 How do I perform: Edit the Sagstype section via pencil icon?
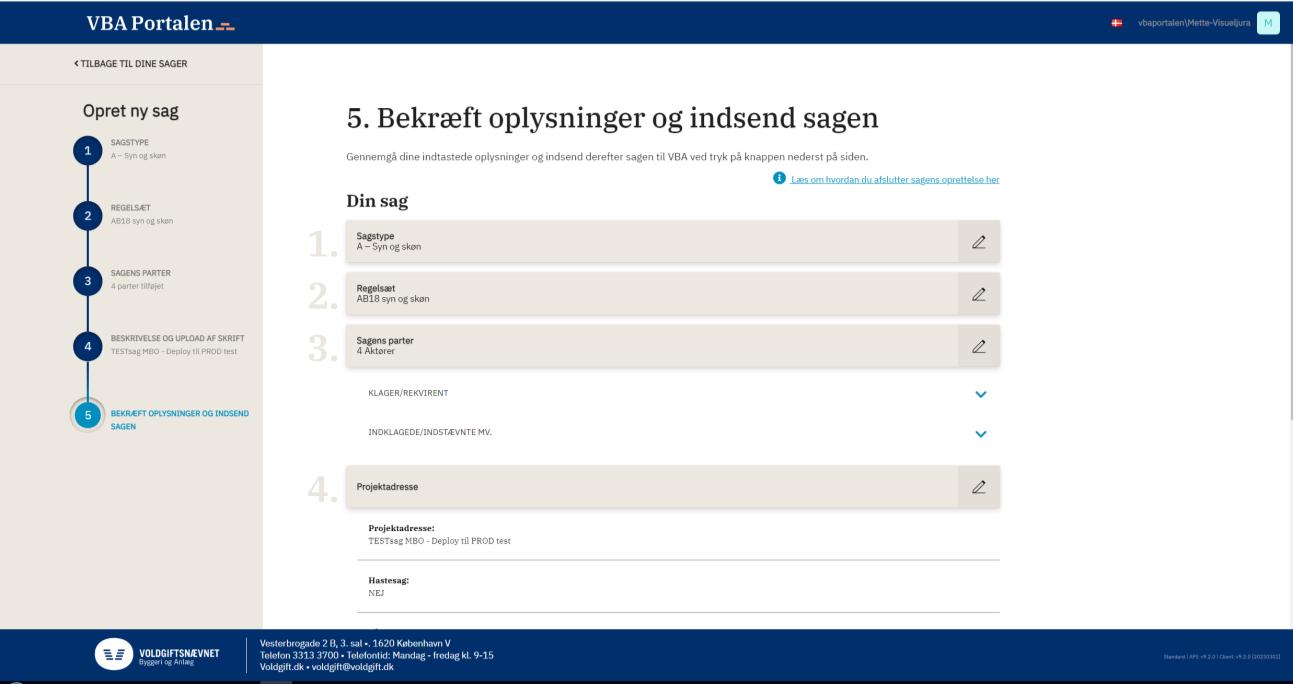(x=978, y=241)
